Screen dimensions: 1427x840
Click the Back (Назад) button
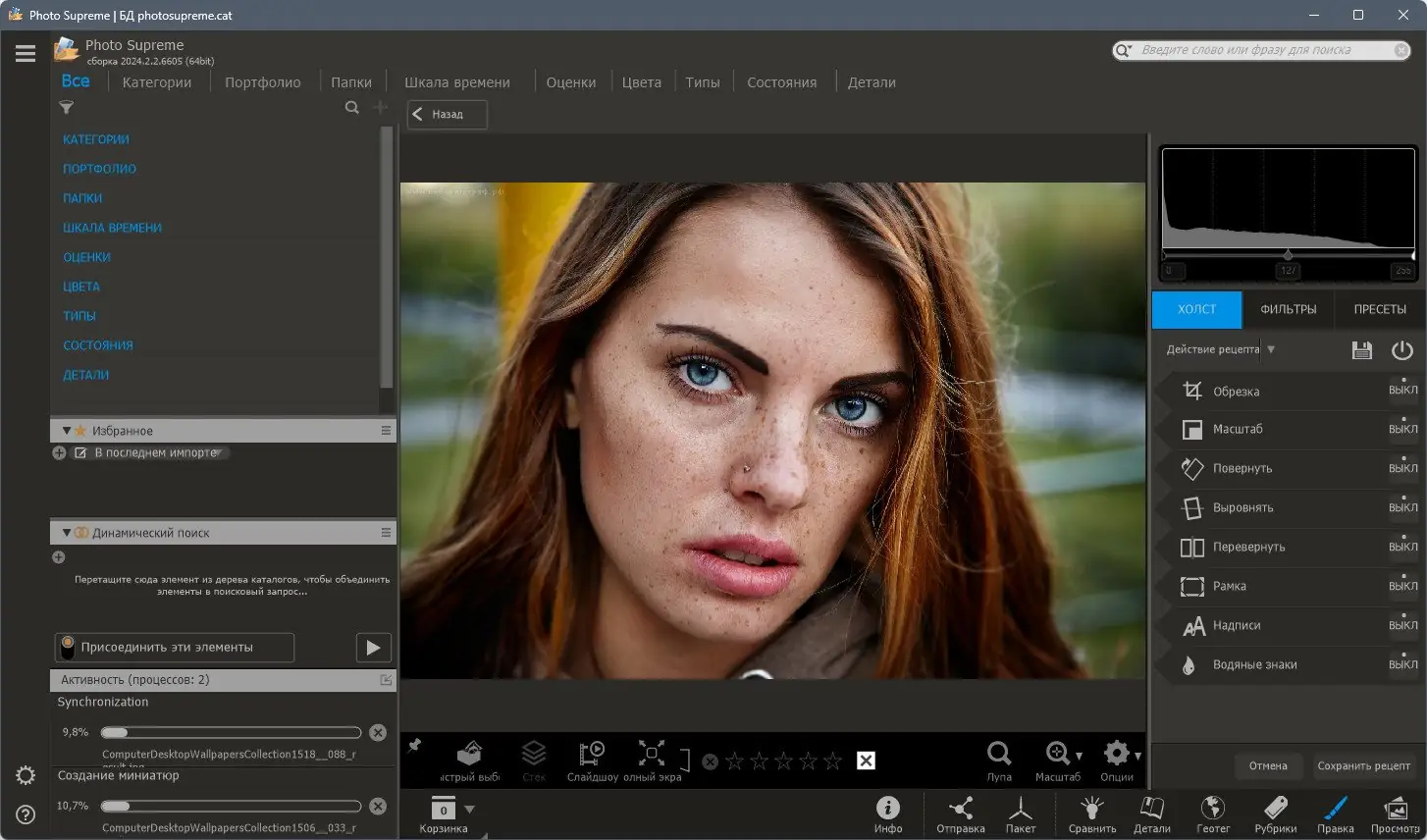coord(447,115)
